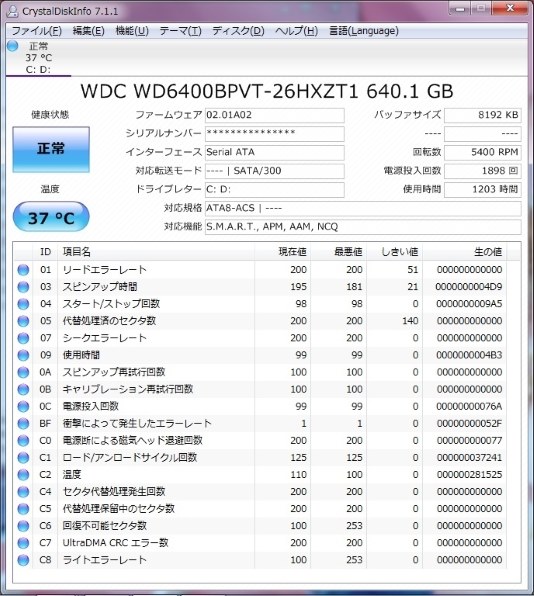534x596 pixels.
Task: Select UltraDMA CRC エラー数 attribute name
Action: coord(116,543)
